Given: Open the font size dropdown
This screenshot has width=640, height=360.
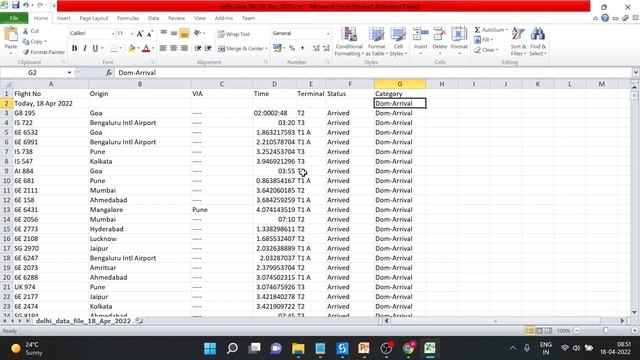Looking at the screenshot, I should pyautogui.click(x=132, y=33).
